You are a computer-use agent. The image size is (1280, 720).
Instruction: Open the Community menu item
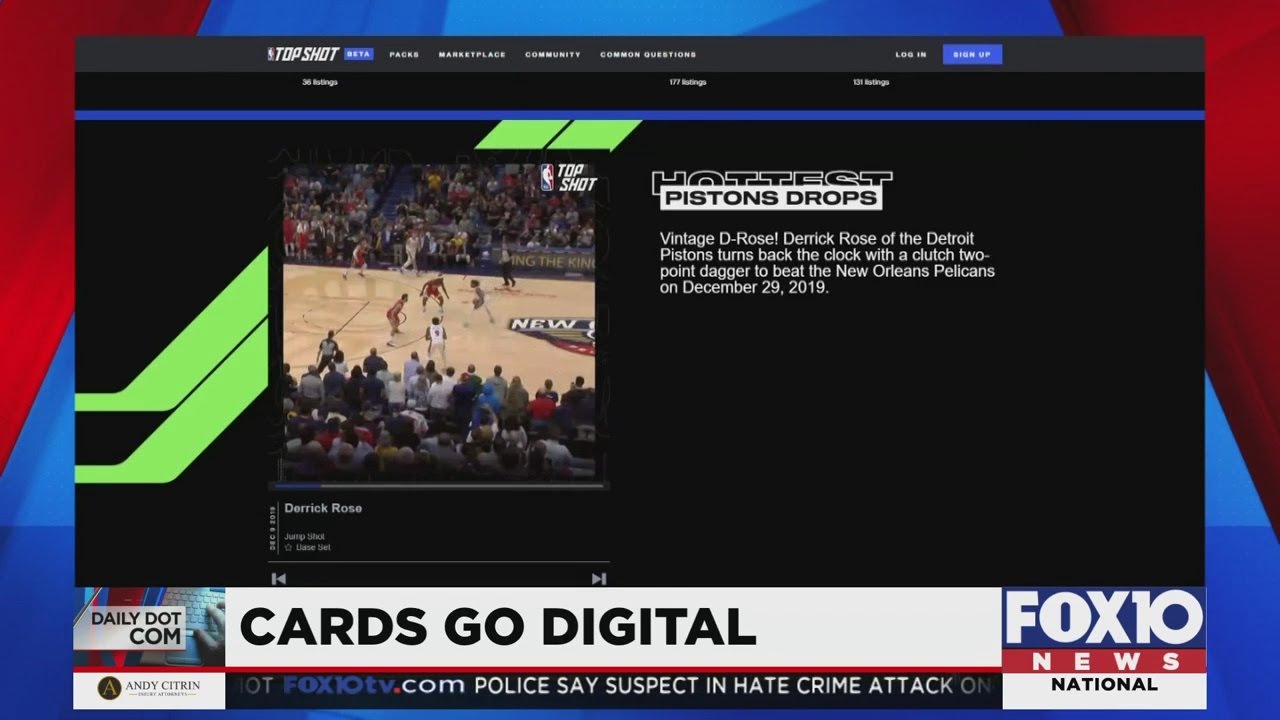pyautogui.click(x=553, y=54)
